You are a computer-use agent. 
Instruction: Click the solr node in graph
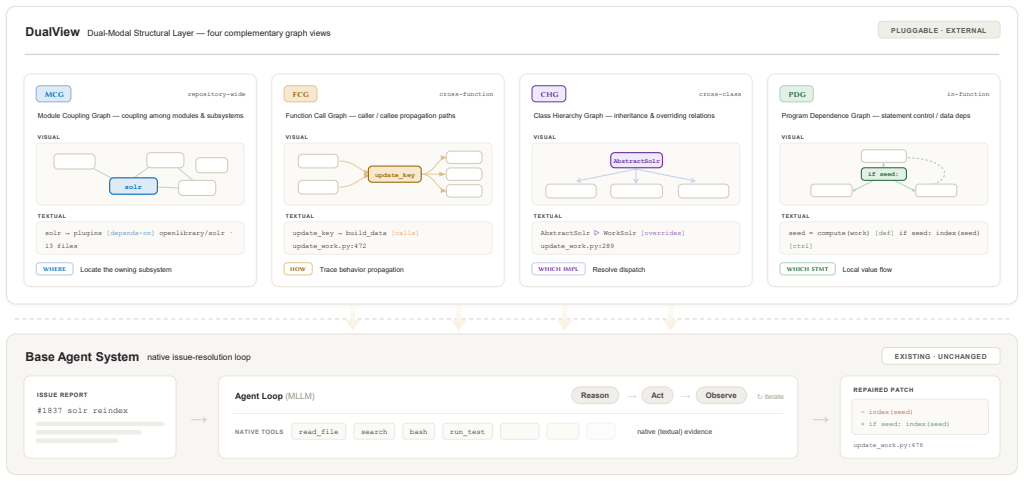coord(133,186)
